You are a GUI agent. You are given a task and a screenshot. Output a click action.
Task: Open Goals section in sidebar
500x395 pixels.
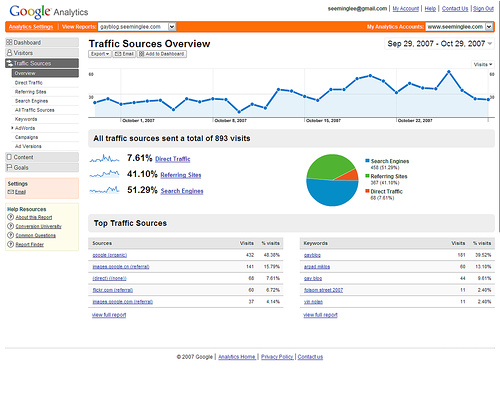42,167
